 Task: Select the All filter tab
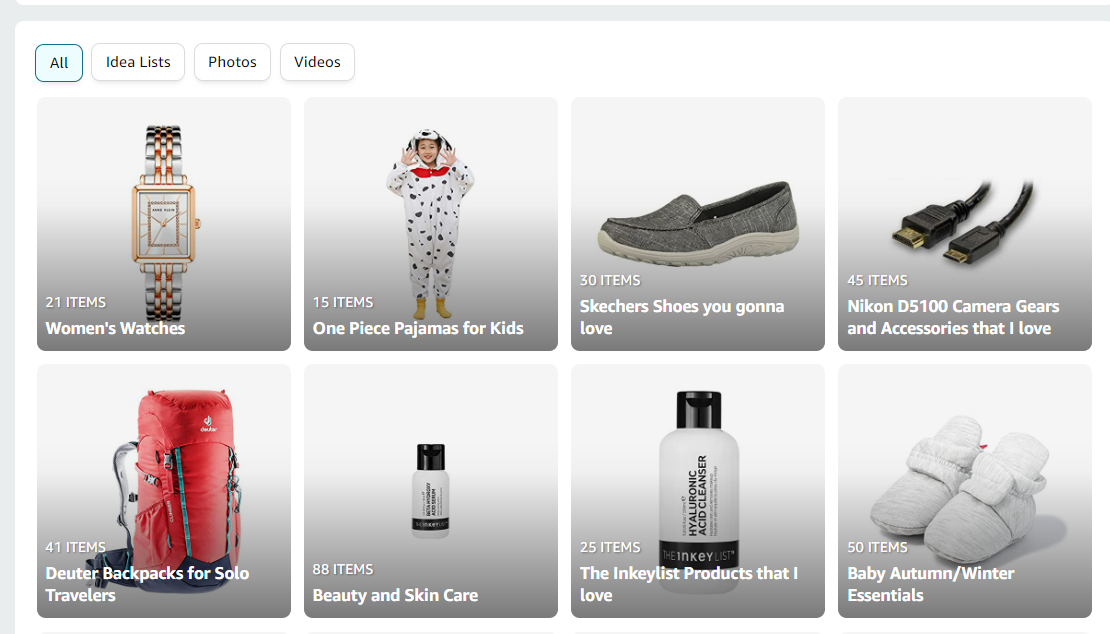(x=59, y=62)
